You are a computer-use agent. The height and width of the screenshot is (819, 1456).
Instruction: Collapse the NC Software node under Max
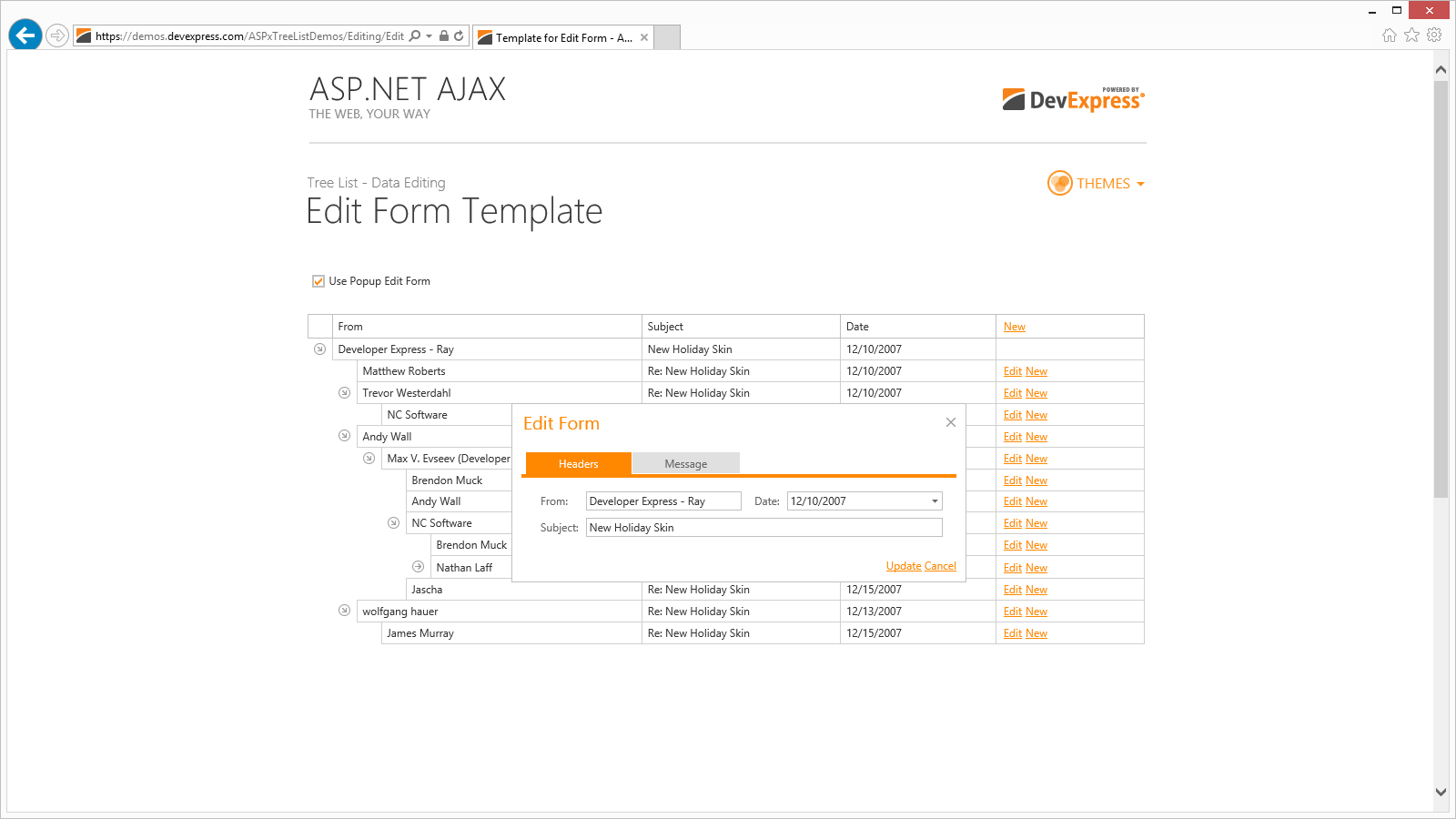point(393,522)
